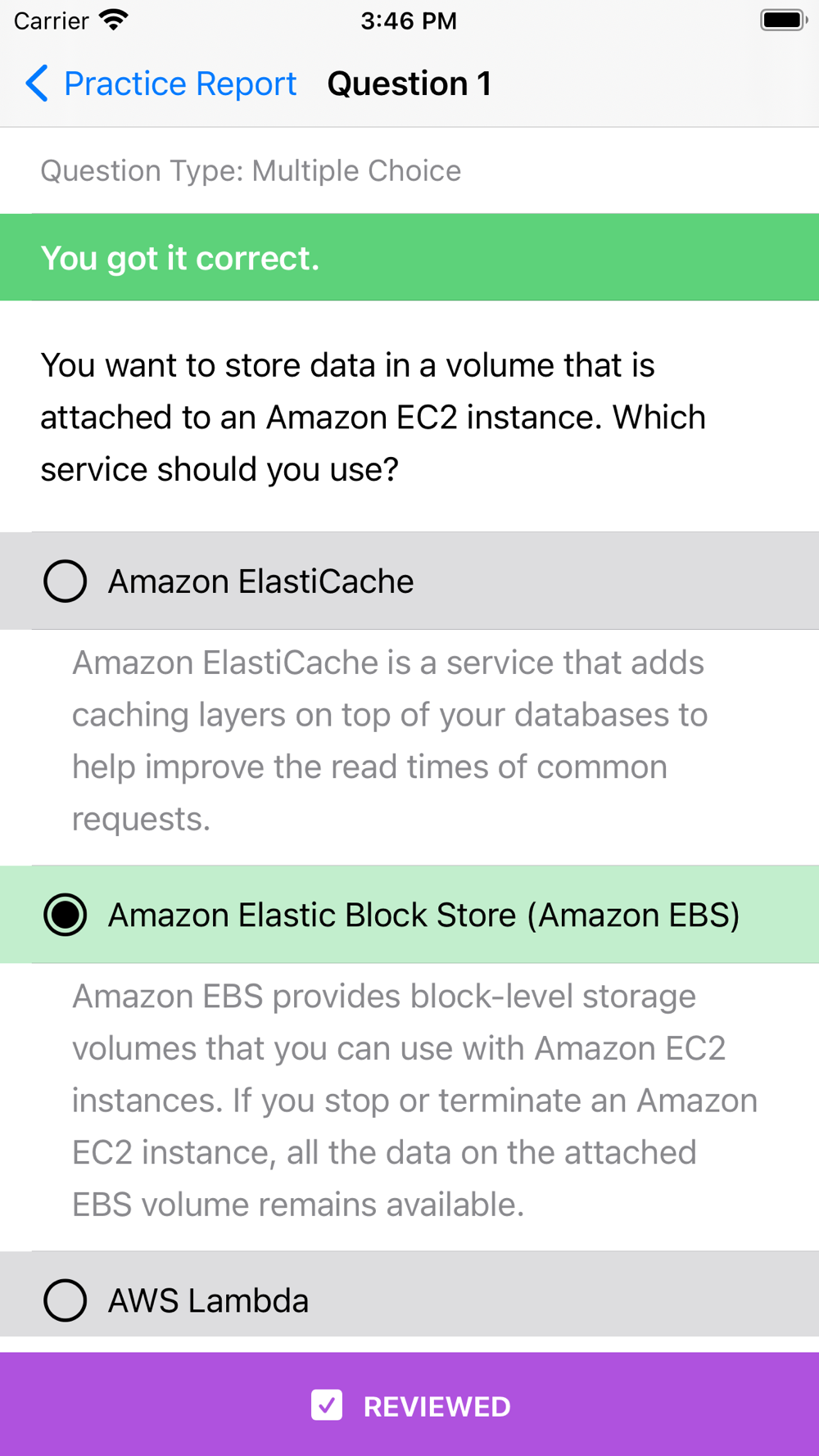Tap the Question 1 title
The image size is (819, 1456).
[409, 84]
